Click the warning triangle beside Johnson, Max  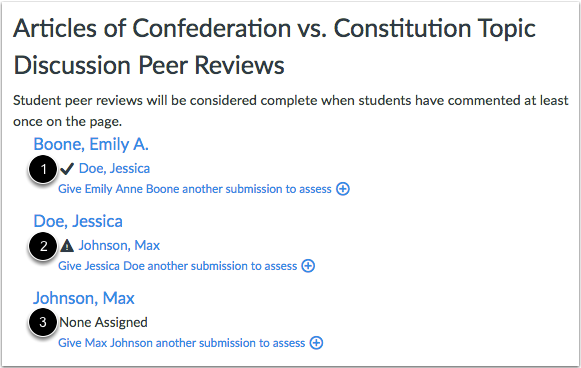(x=67, y=246)
